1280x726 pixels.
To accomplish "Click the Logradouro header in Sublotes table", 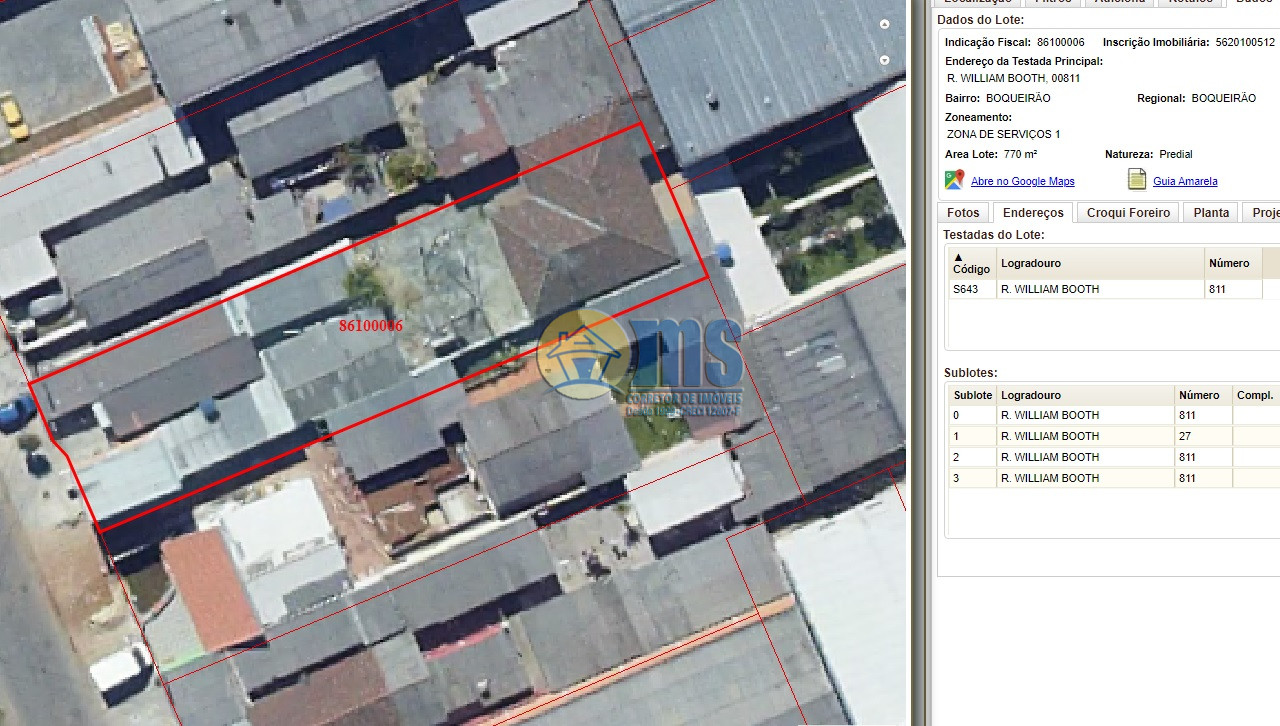I will coord(1085,395).
